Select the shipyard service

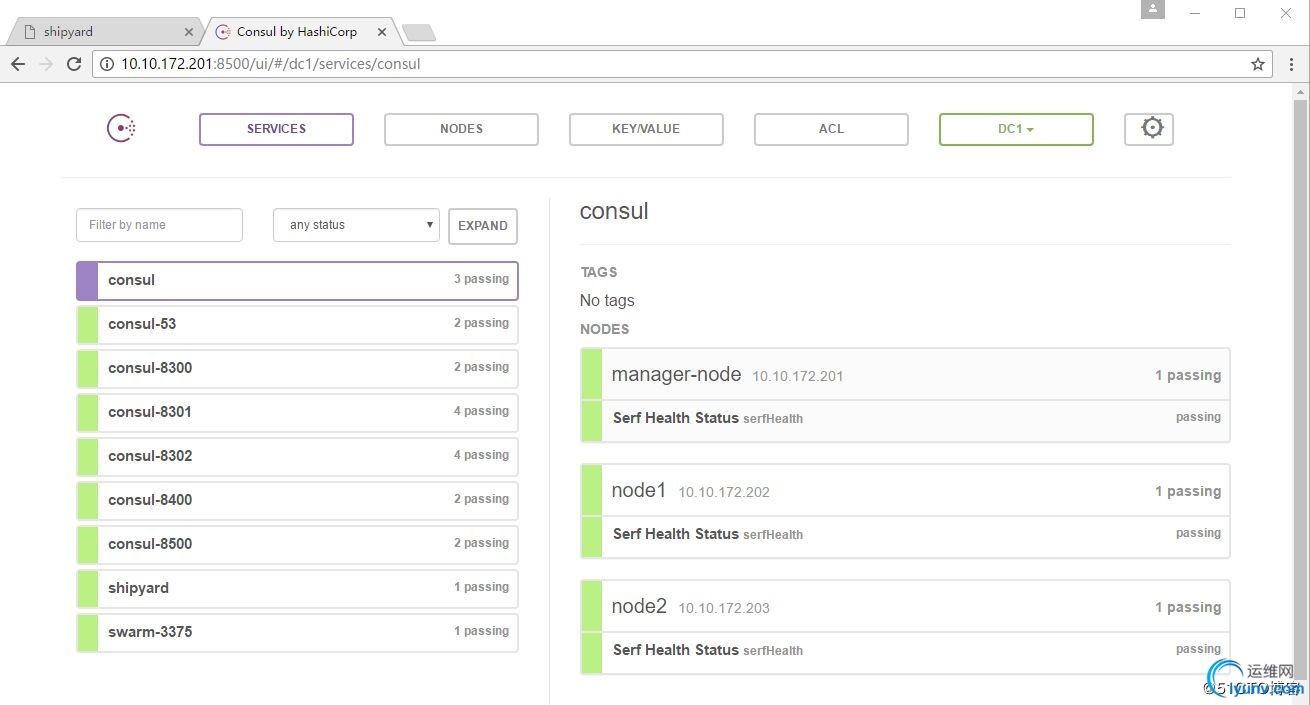click(297, 588)
